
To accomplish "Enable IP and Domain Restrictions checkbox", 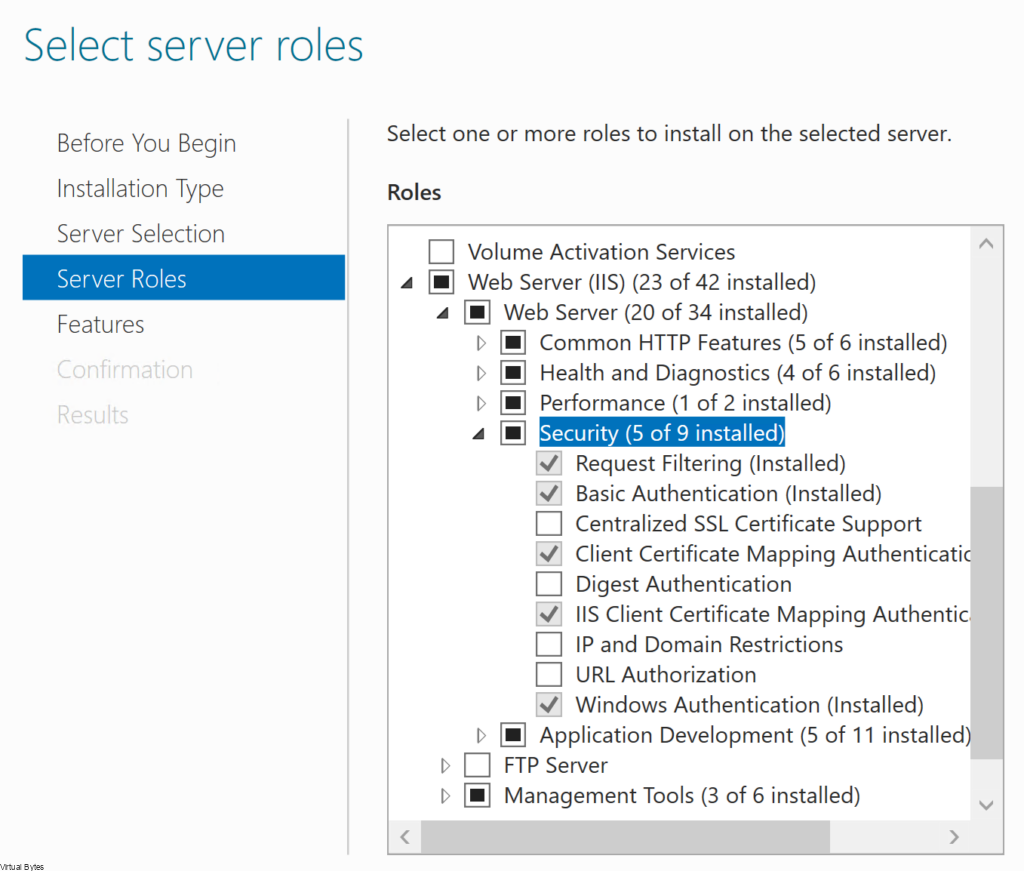I will coord(549,645).
